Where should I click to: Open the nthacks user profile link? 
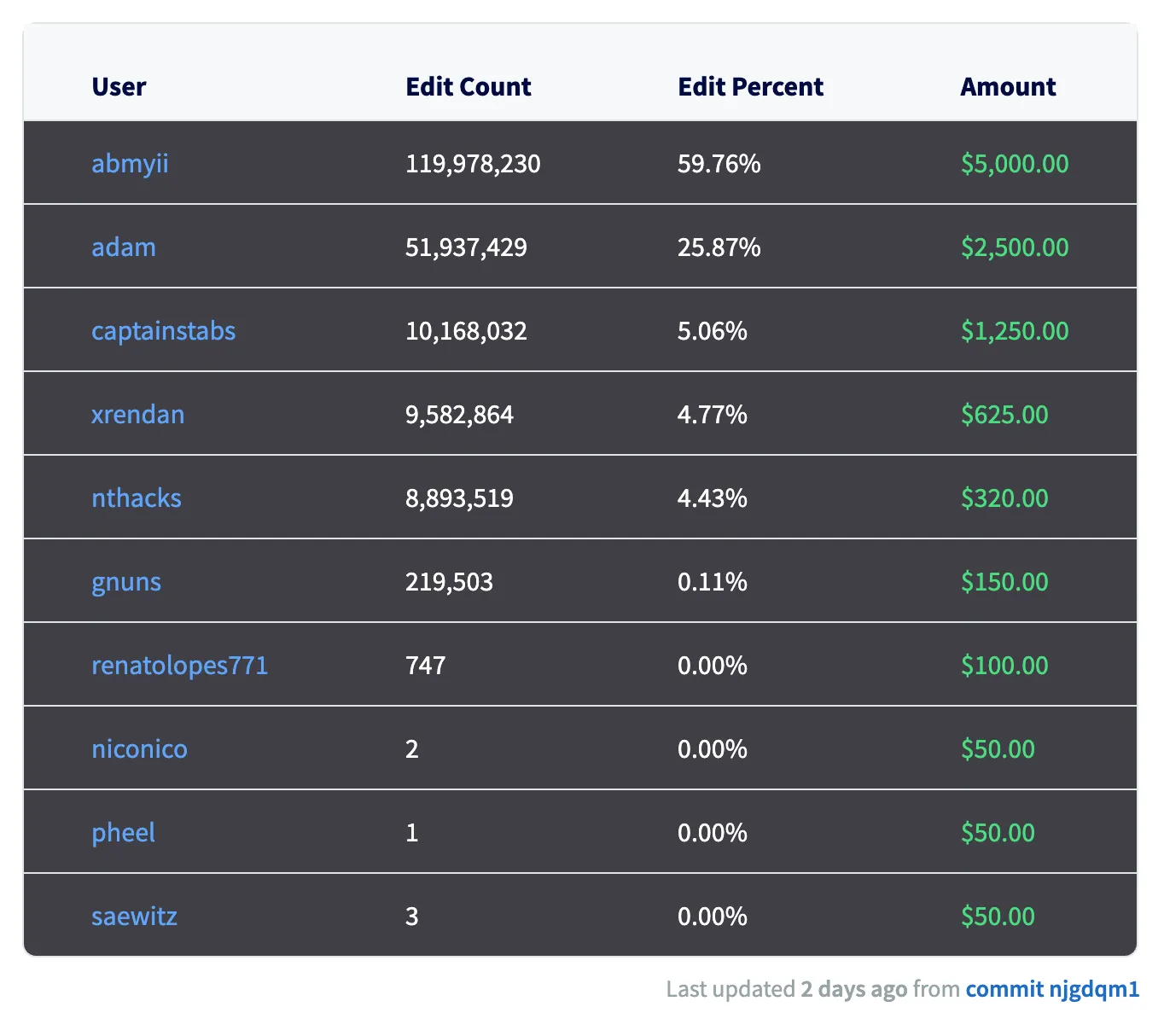tap(136, 498)
